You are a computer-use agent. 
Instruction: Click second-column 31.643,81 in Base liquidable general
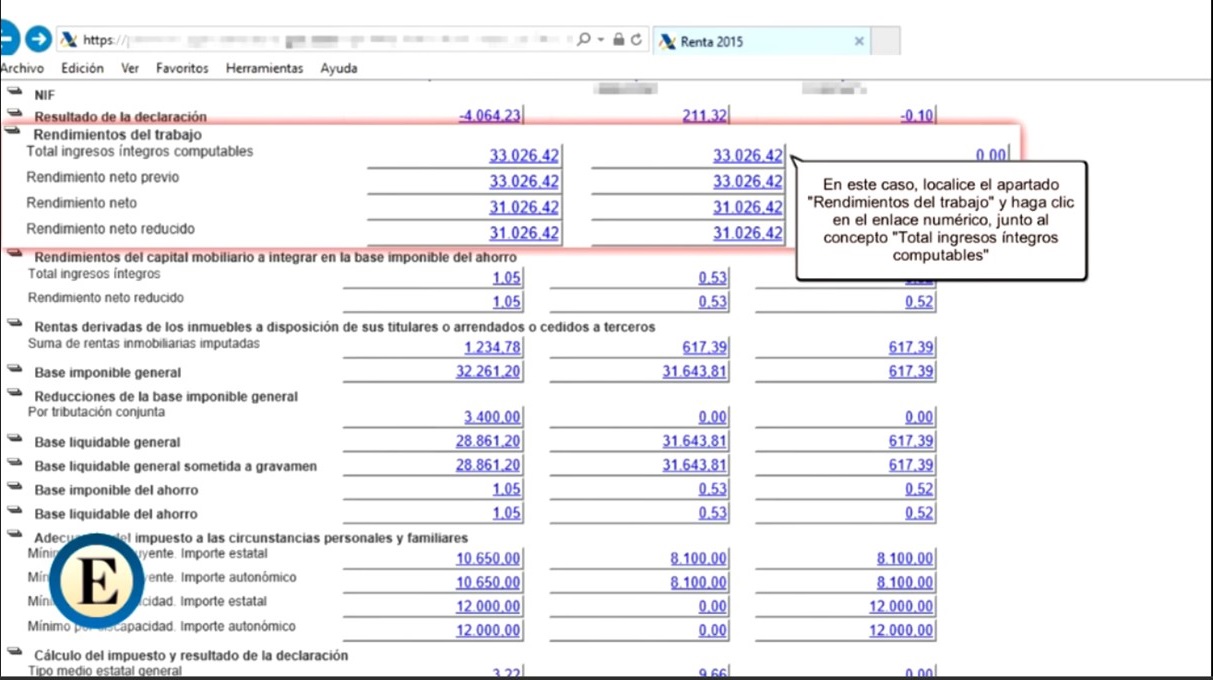[695, 441]
